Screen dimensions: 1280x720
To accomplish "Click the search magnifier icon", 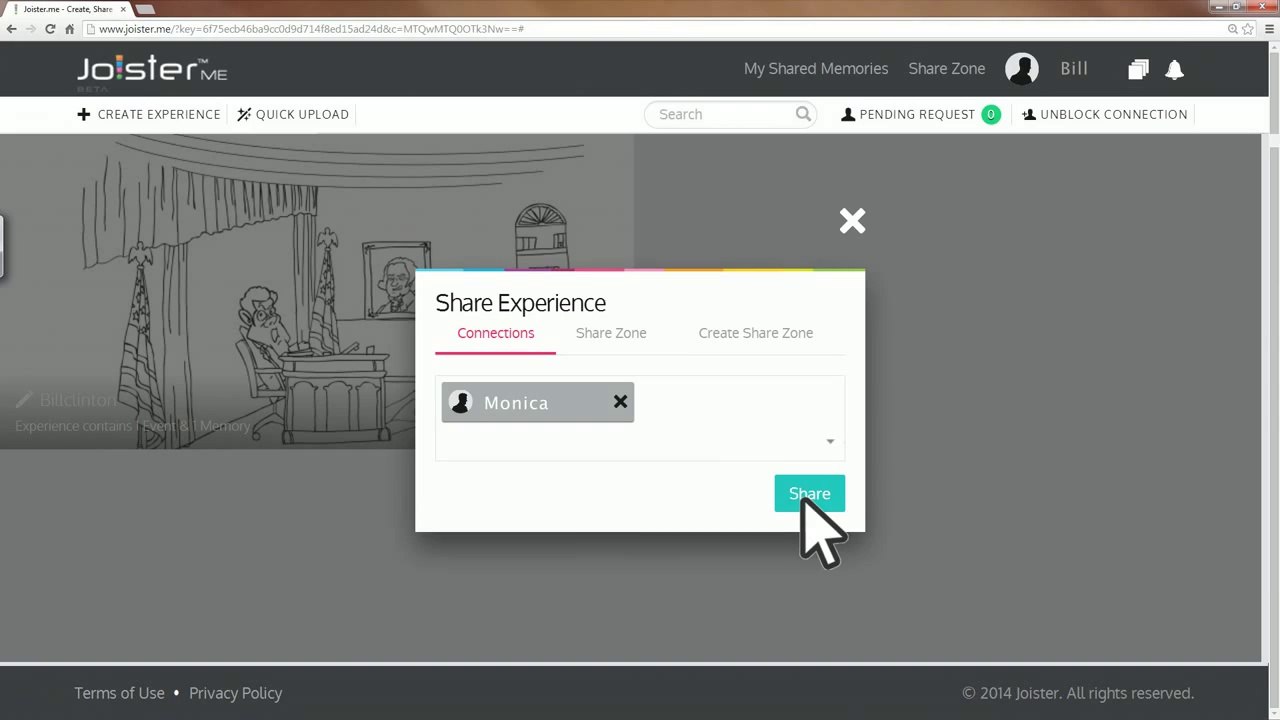I will [x=803, y=114].
